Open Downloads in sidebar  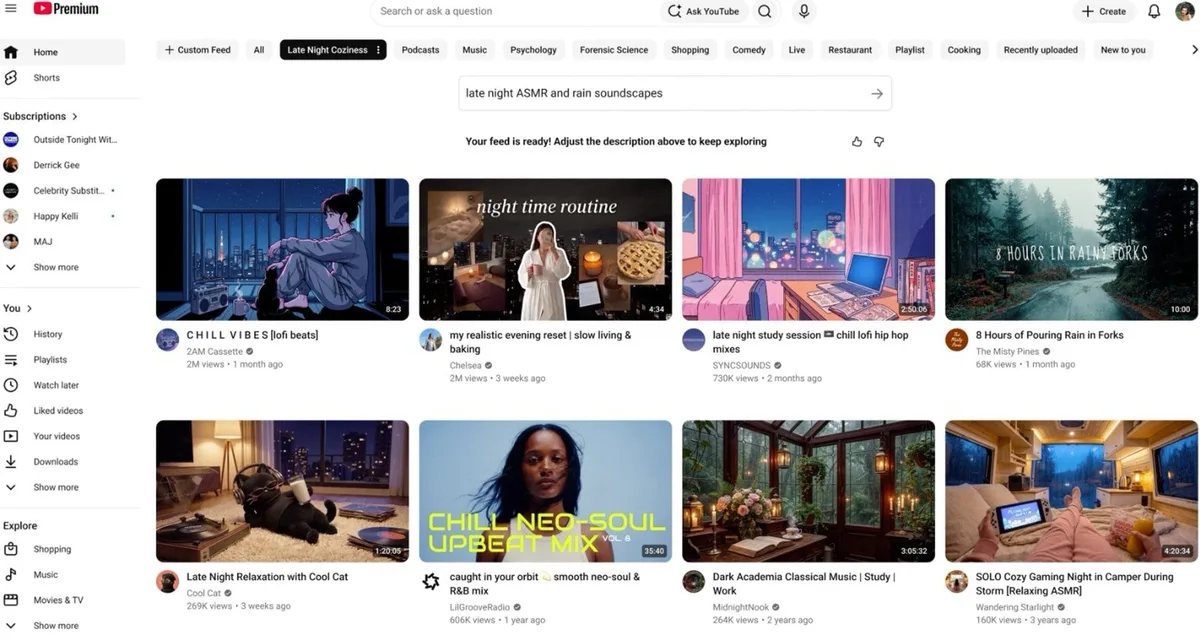pos(63,462)
